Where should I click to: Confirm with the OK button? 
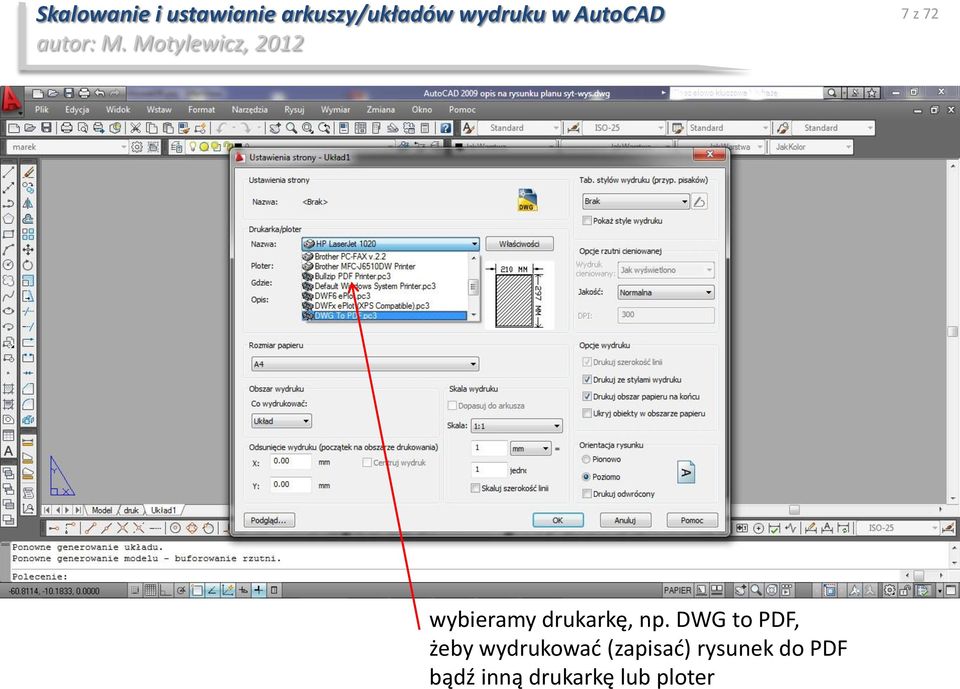[x=558, y=521]
